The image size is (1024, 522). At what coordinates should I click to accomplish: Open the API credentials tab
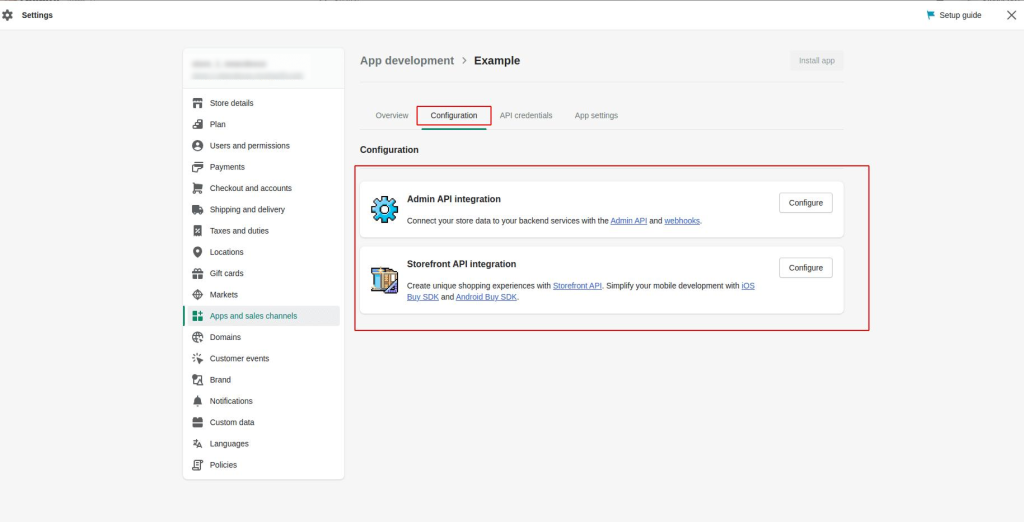[526, 115]
